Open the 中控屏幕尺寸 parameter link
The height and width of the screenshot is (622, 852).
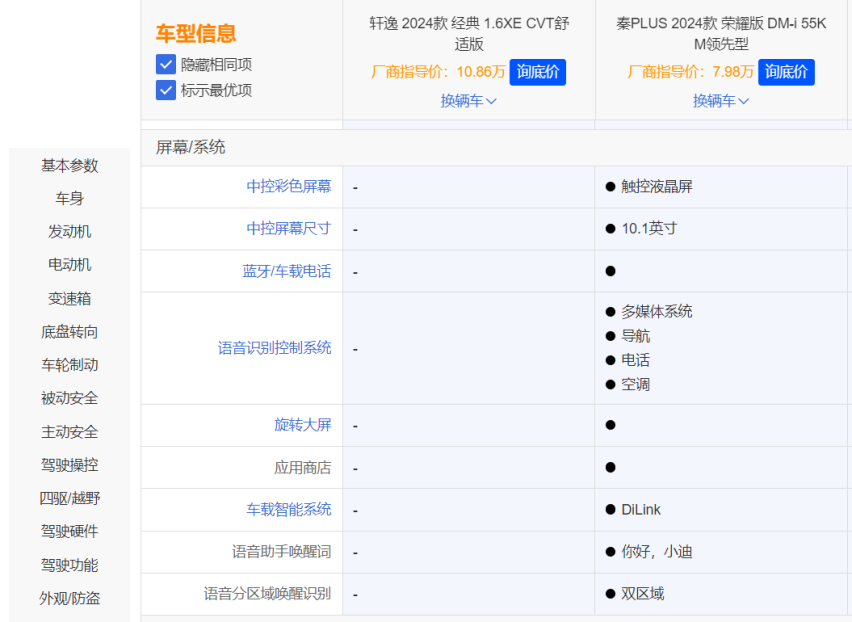click(x=289, y=228)
